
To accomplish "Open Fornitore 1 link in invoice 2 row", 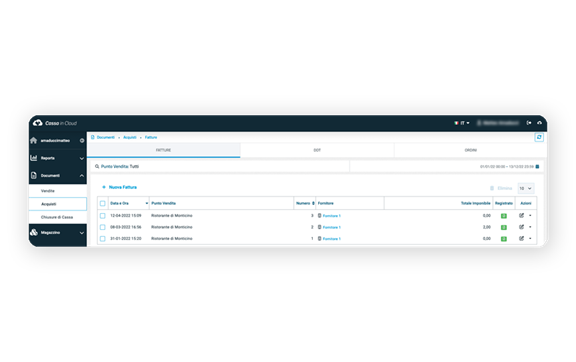I will pyautogui.click(x=332, y=227).
